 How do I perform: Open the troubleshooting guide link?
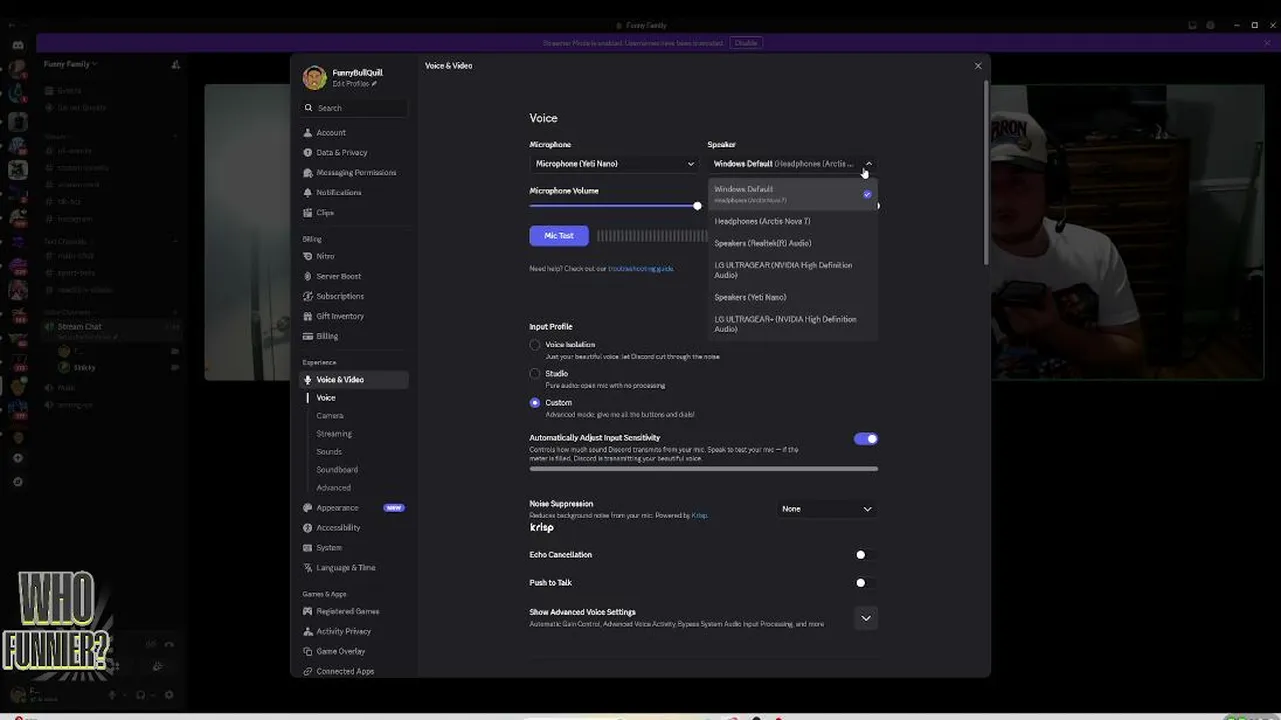641,269
